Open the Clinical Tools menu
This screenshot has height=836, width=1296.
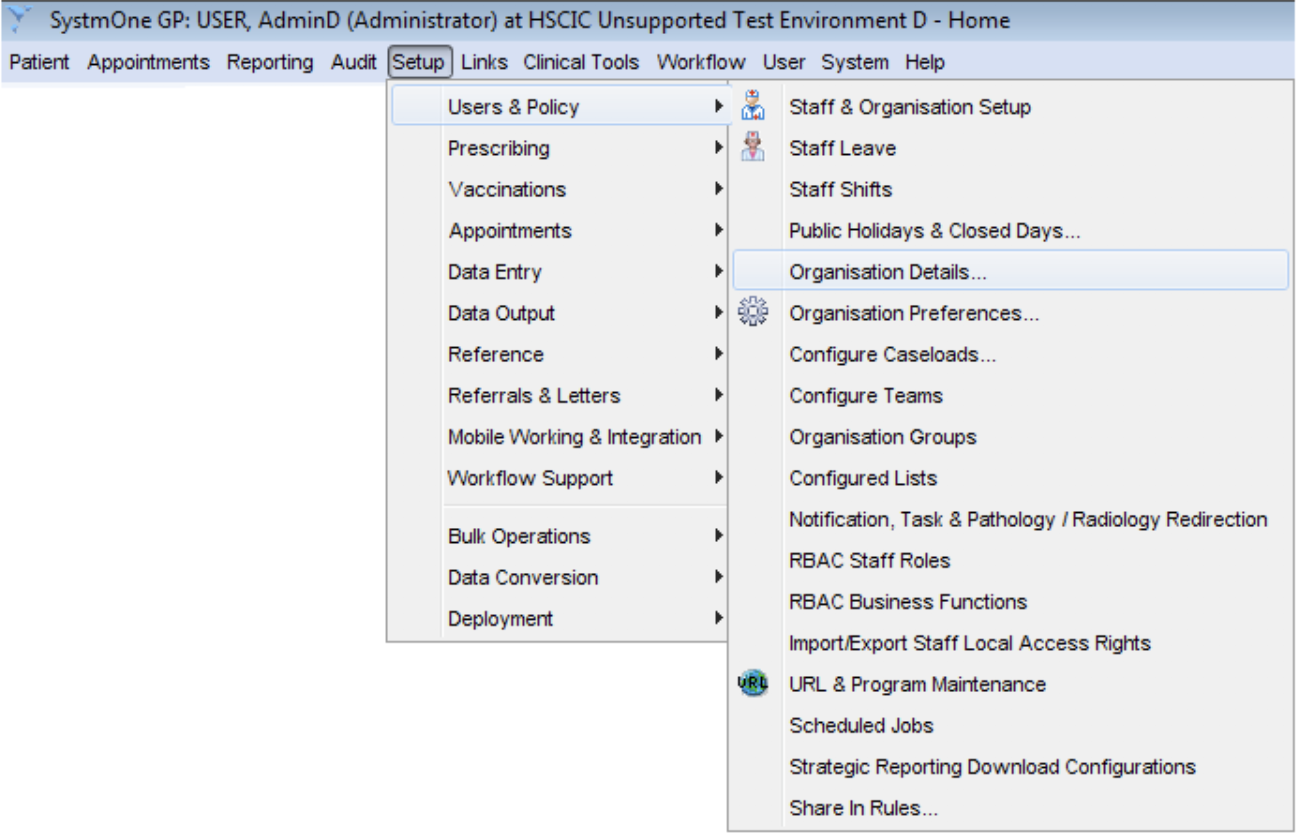tap(581, 62)
